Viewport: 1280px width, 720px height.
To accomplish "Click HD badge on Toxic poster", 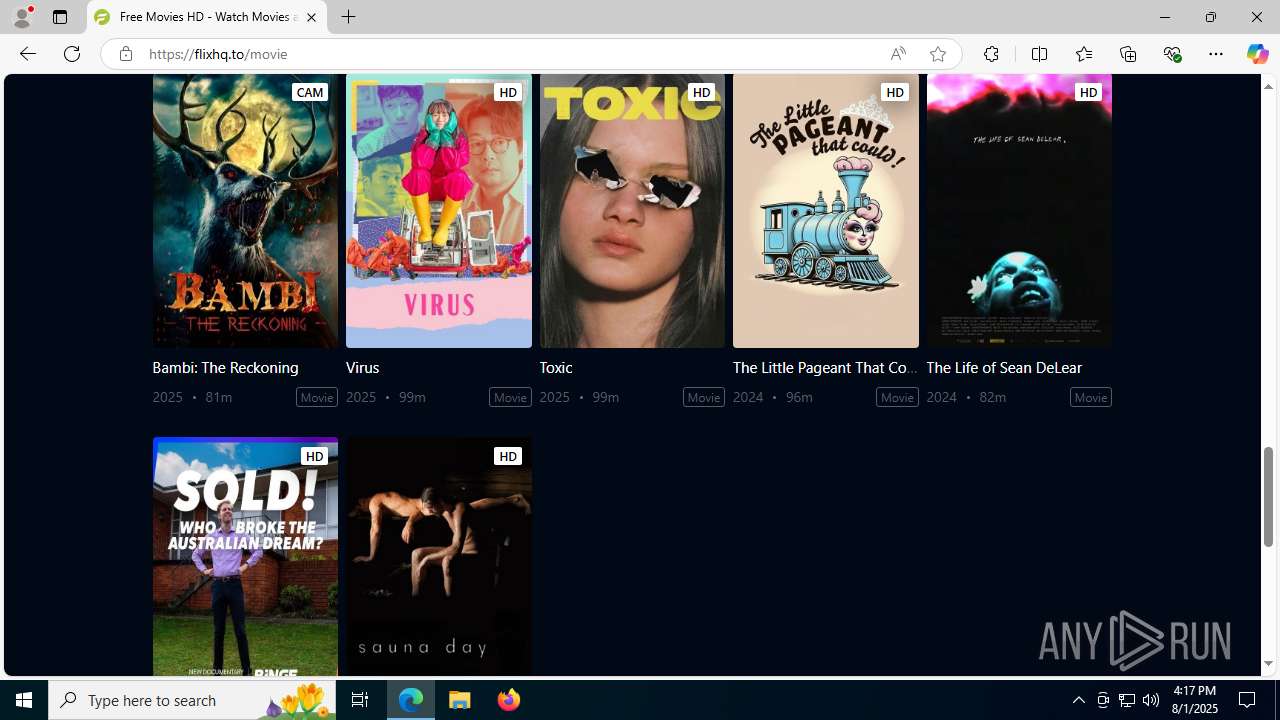I will (701, 92).
